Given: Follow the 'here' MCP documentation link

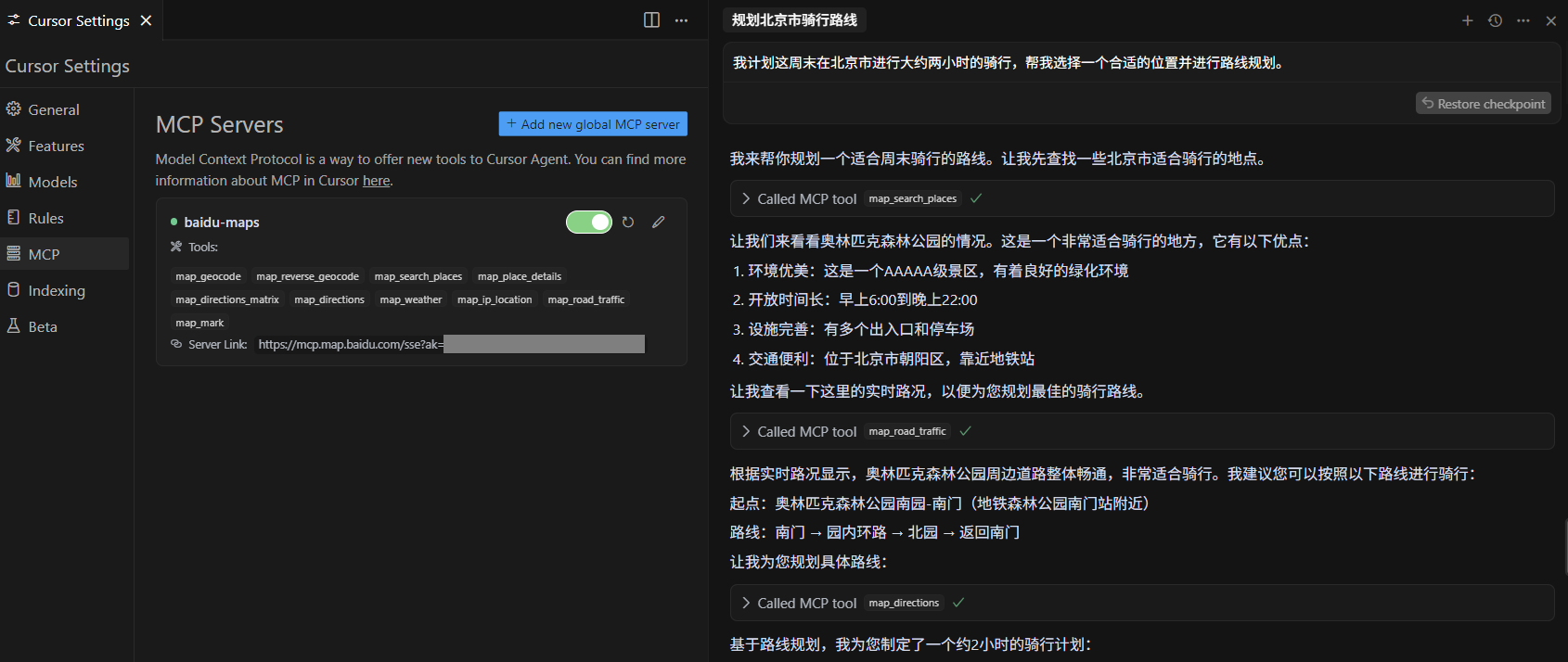Looking at the screenshot, I should [376, 181].
